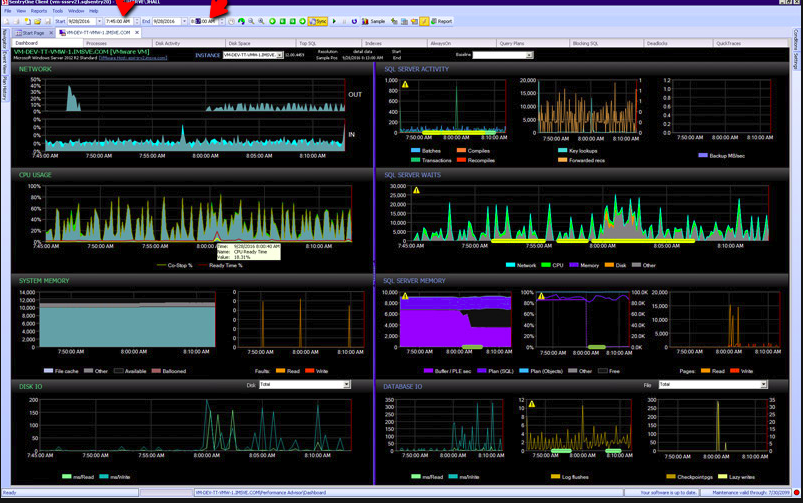Open the View menu
The height and width of the screenshot is (503, 803).
click(x=21, y=11)
